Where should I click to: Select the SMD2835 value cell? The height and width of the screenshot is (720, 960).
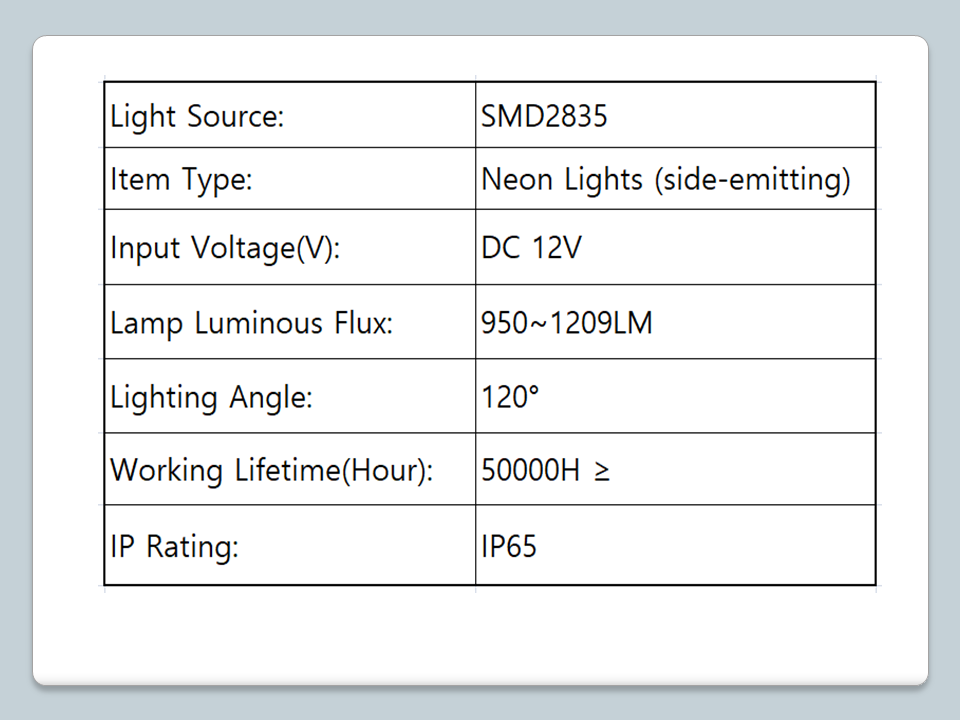coord(544,117)
